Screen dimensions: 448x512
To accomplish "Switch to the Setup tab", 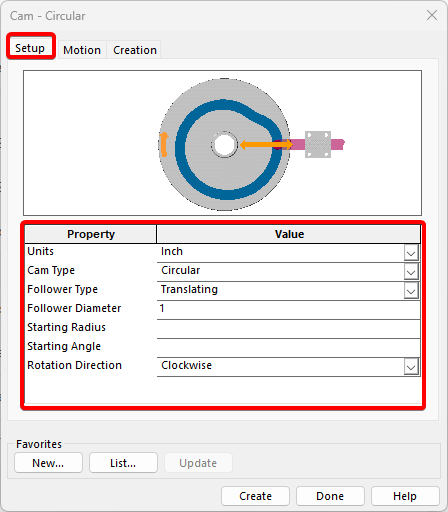I will coord(30,48).
